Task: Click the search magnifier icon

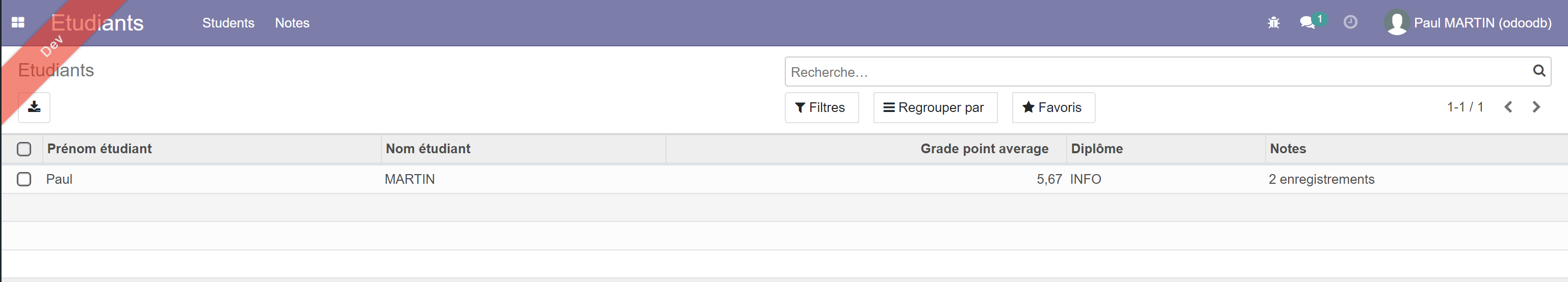Action: click(1538, 71)
